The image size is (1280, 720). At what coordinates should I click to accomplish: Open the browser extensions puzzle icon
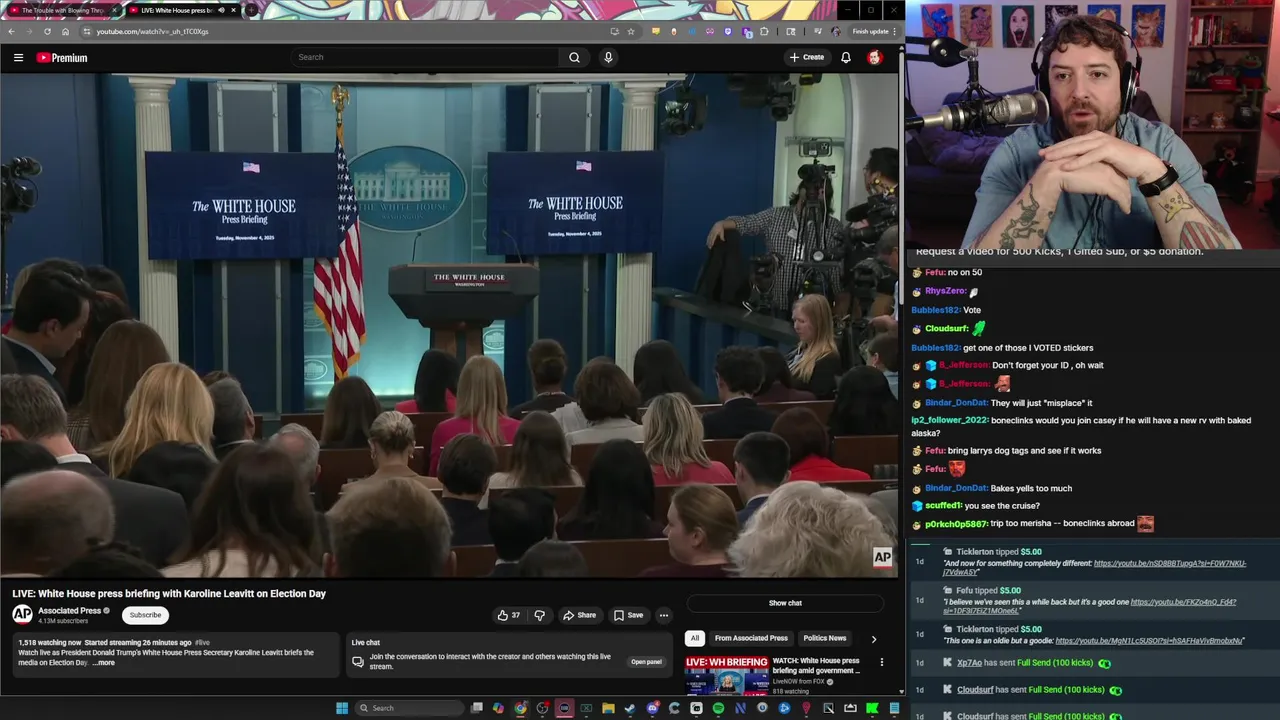[x=764, y=31]
